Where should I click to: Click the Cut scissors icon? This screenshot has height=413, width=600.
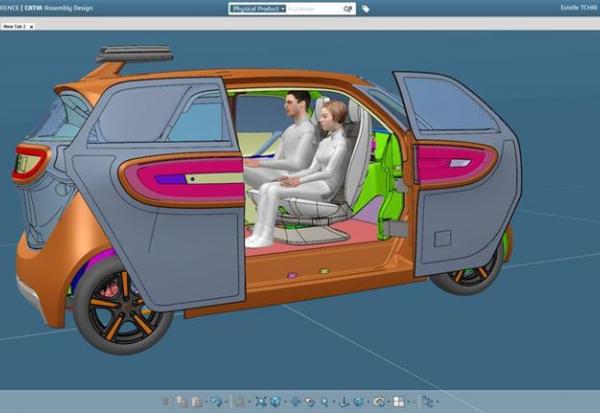(x=167, y=401)
